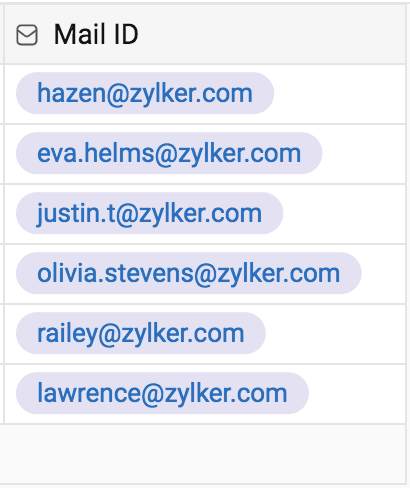
Task: Click the envelope icon in the column header
Action: pos(27,35)
